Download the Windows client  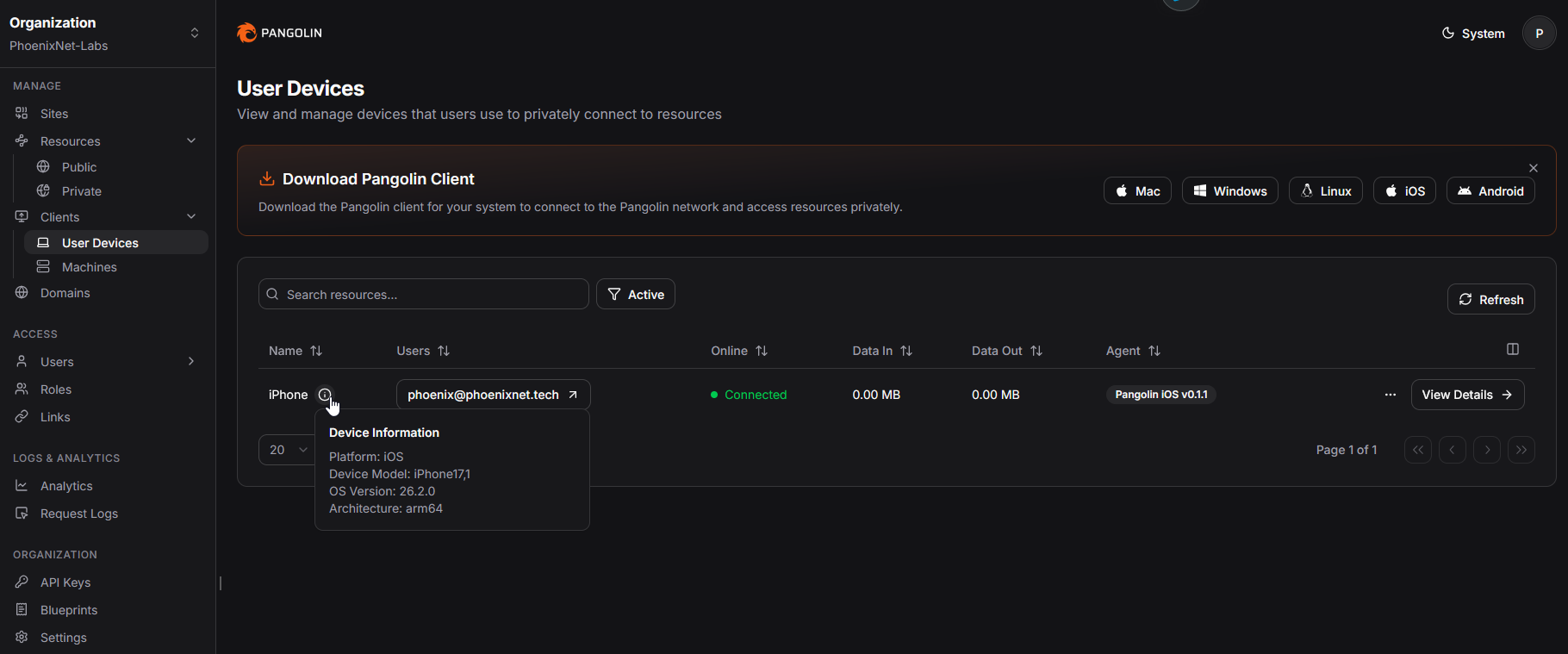[x=1229, y=191]
